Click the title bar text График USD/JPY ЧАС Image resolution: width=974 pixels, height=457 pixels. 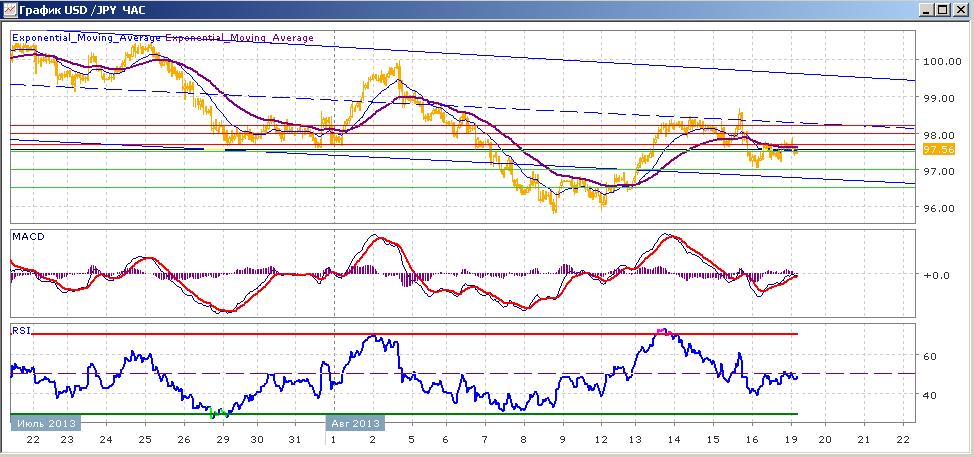pos(83,10)
